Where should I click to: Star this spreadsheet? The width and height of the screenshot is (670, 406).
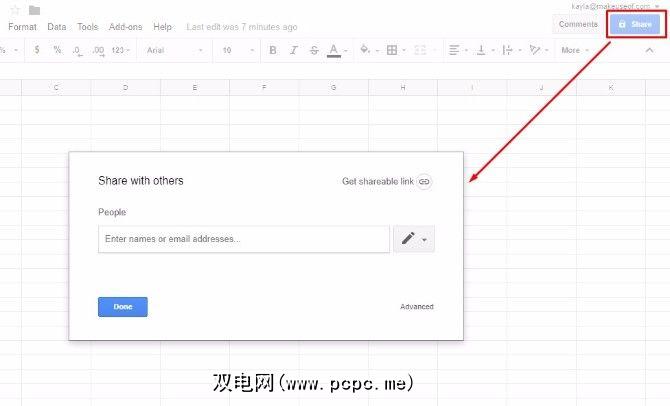coord(15,10)
